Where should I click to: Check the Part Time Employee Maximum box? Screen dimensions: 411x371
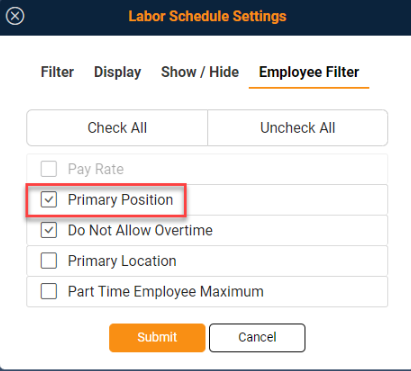[49, 291]
